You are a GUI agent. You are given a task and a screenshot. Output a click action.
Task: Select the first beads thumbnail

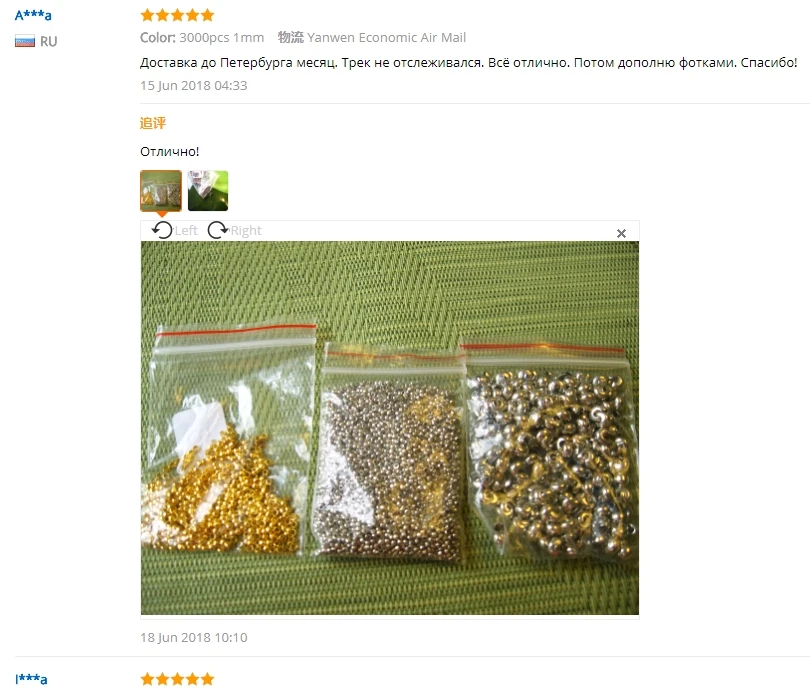161,191
